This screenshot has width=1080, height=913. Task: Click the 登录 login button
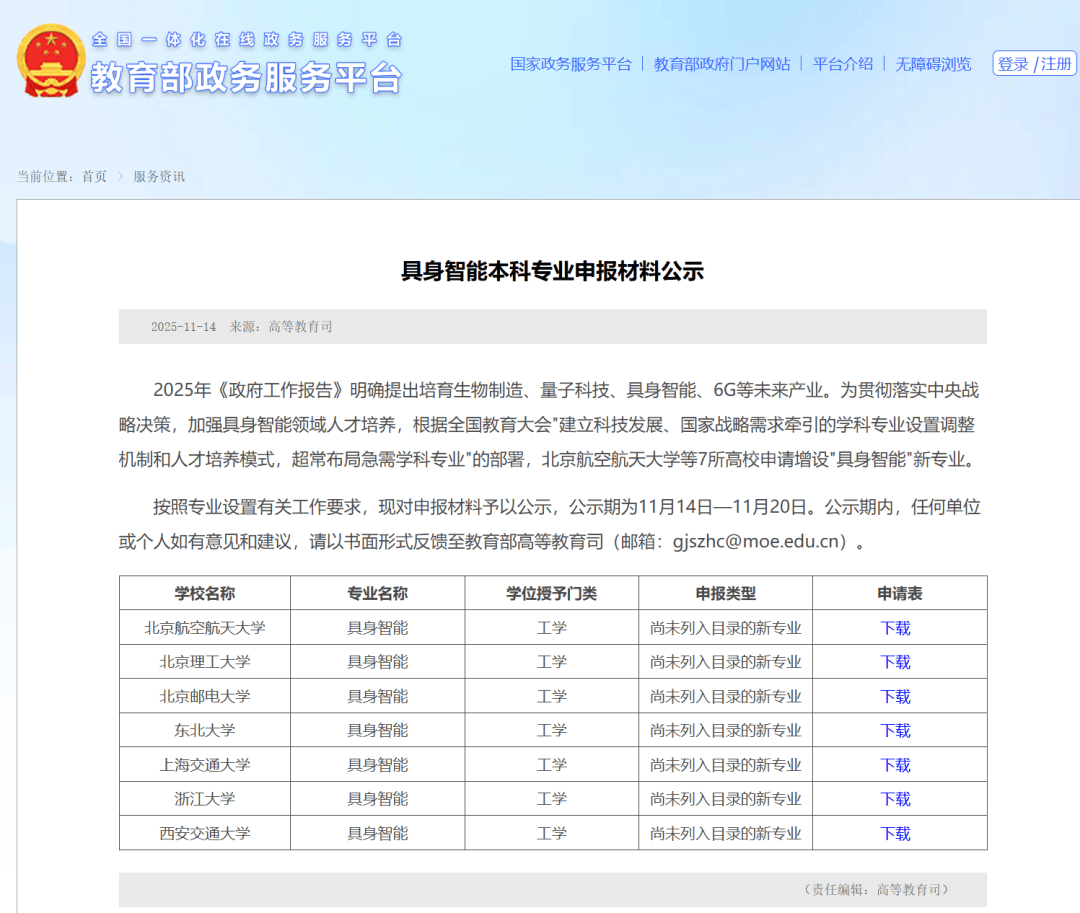point(1014,63)
